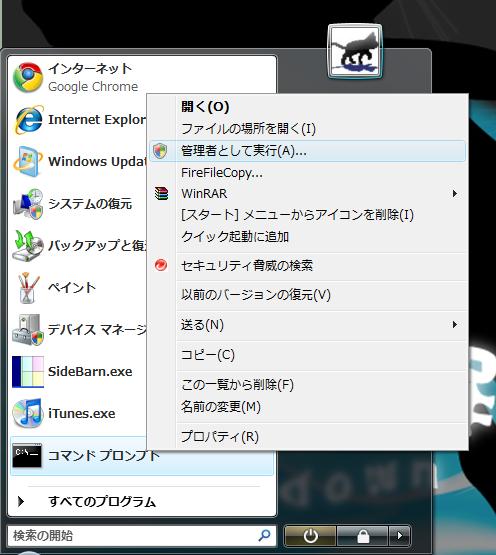496x555 pixels.
Task: Click the SideBarn.exe text label
Action: [x=90, y=372]
